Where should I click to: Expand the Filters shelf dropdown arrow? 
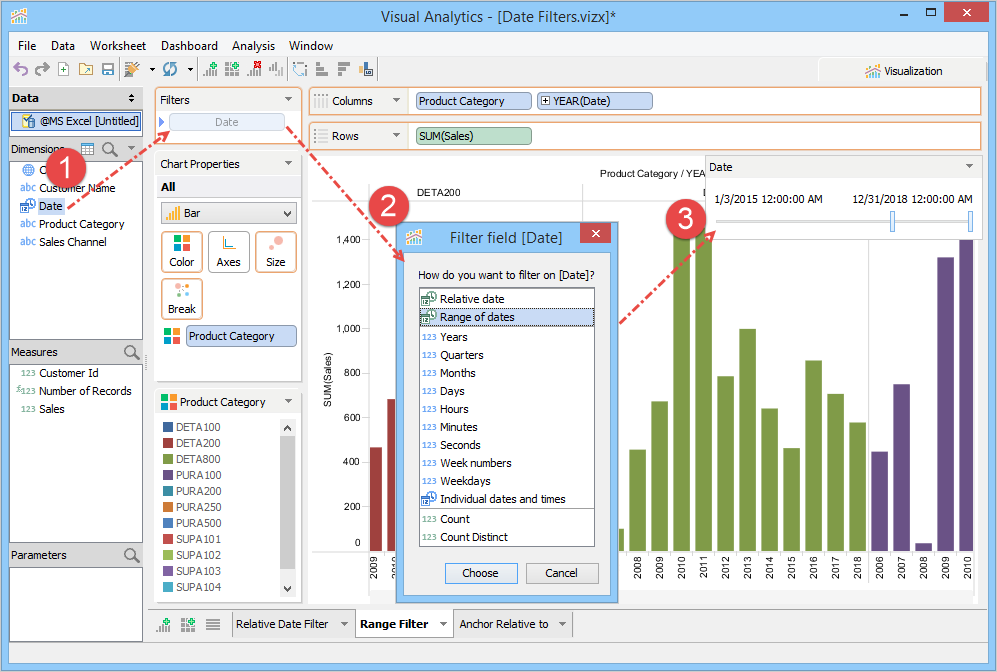coord(289,100)
